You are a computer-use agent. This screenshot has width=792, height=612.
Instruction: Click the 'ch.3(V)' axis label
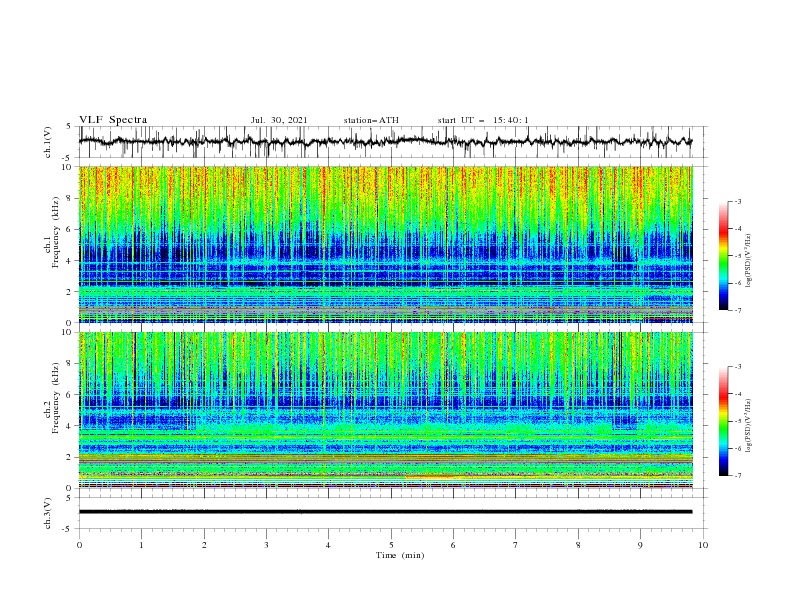[x=48, y=513]
